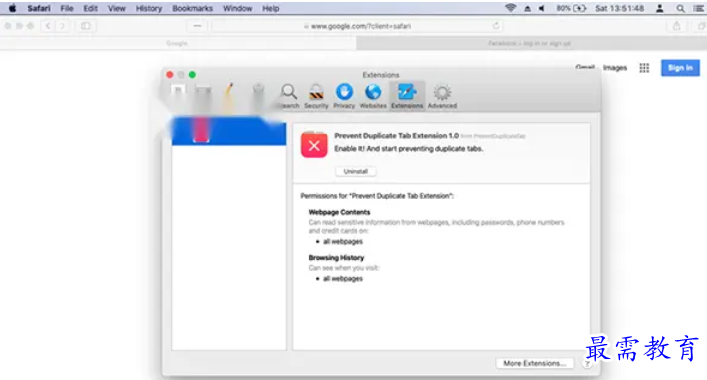Viewport: 707px width, 380px height.
Task: Reload the page with the refresh icon
Action: [496, 26]
